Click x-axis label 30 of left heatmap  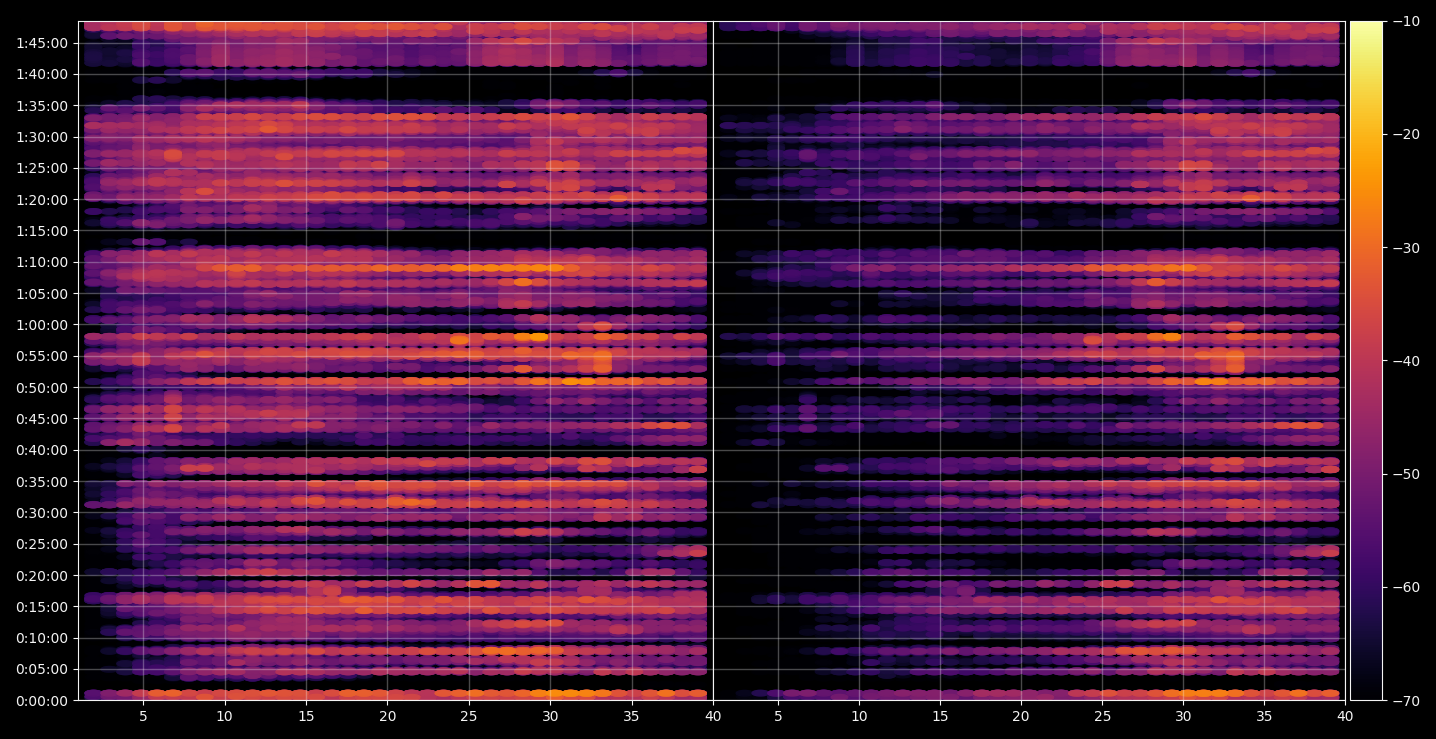[550, 716]
